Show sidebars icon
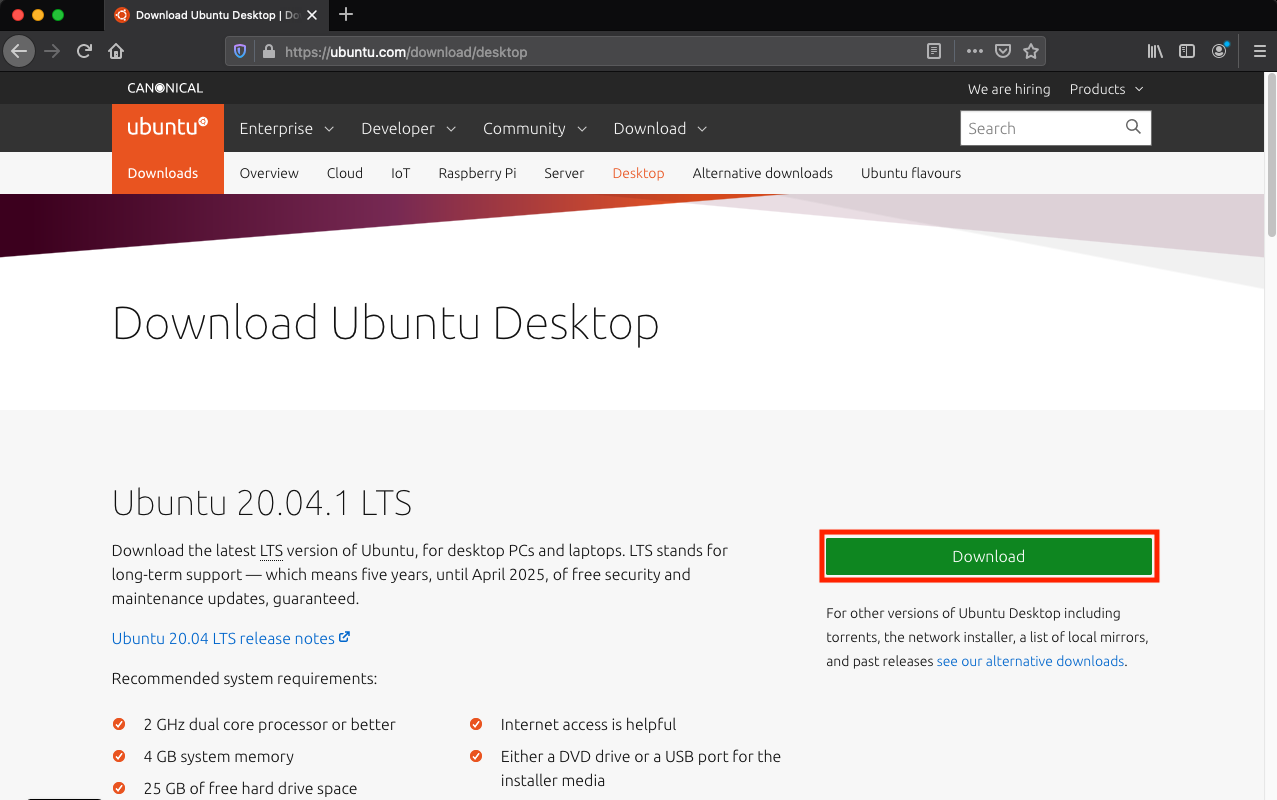 coord(1187,51)
